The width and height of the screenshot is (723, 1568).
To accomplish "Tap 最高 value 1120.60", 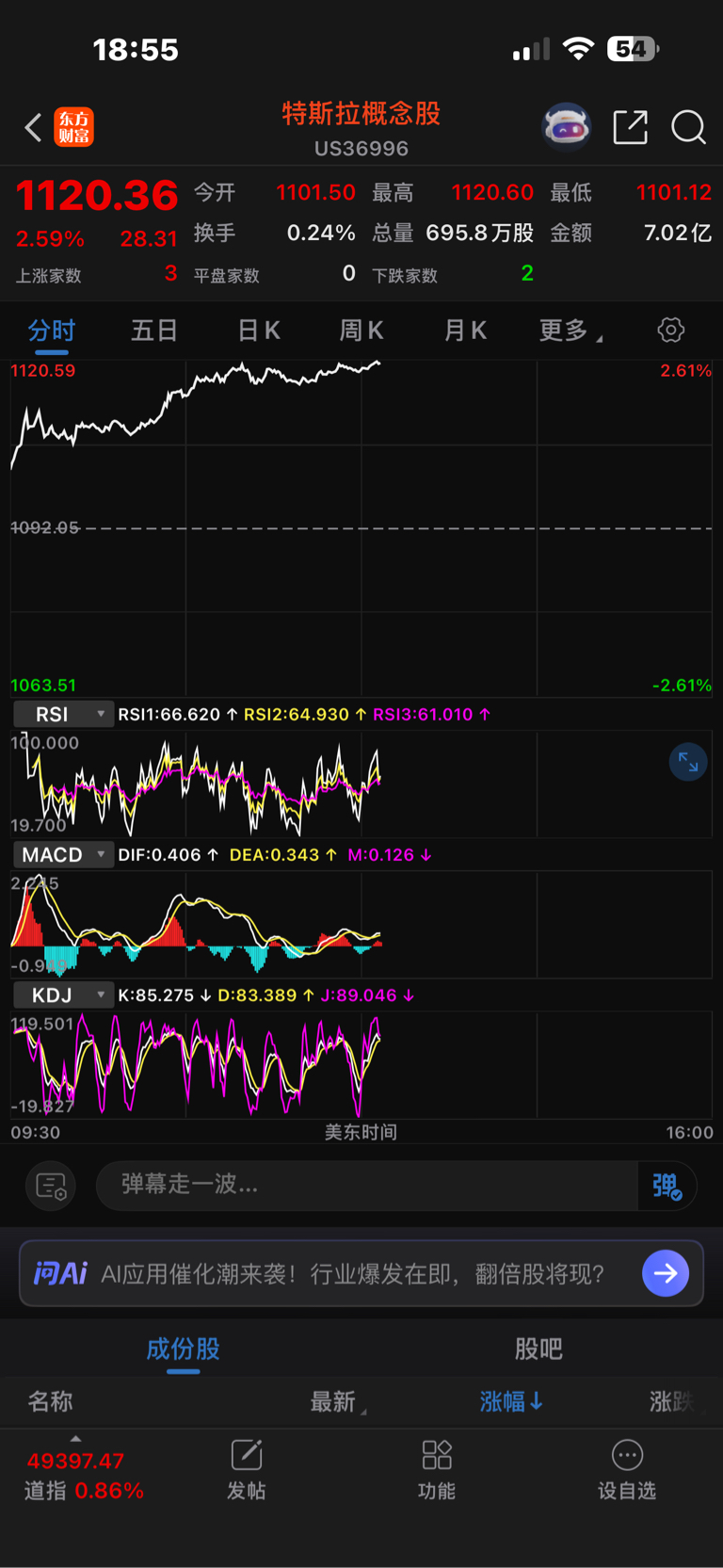I will [x=492, y=193].
